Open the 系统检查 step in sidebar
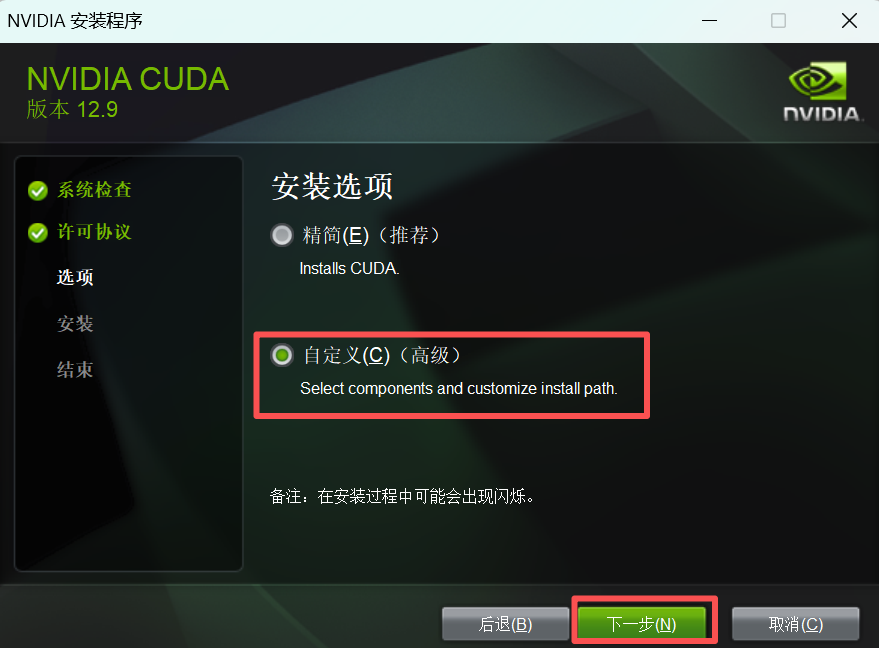 click(95, 190)
